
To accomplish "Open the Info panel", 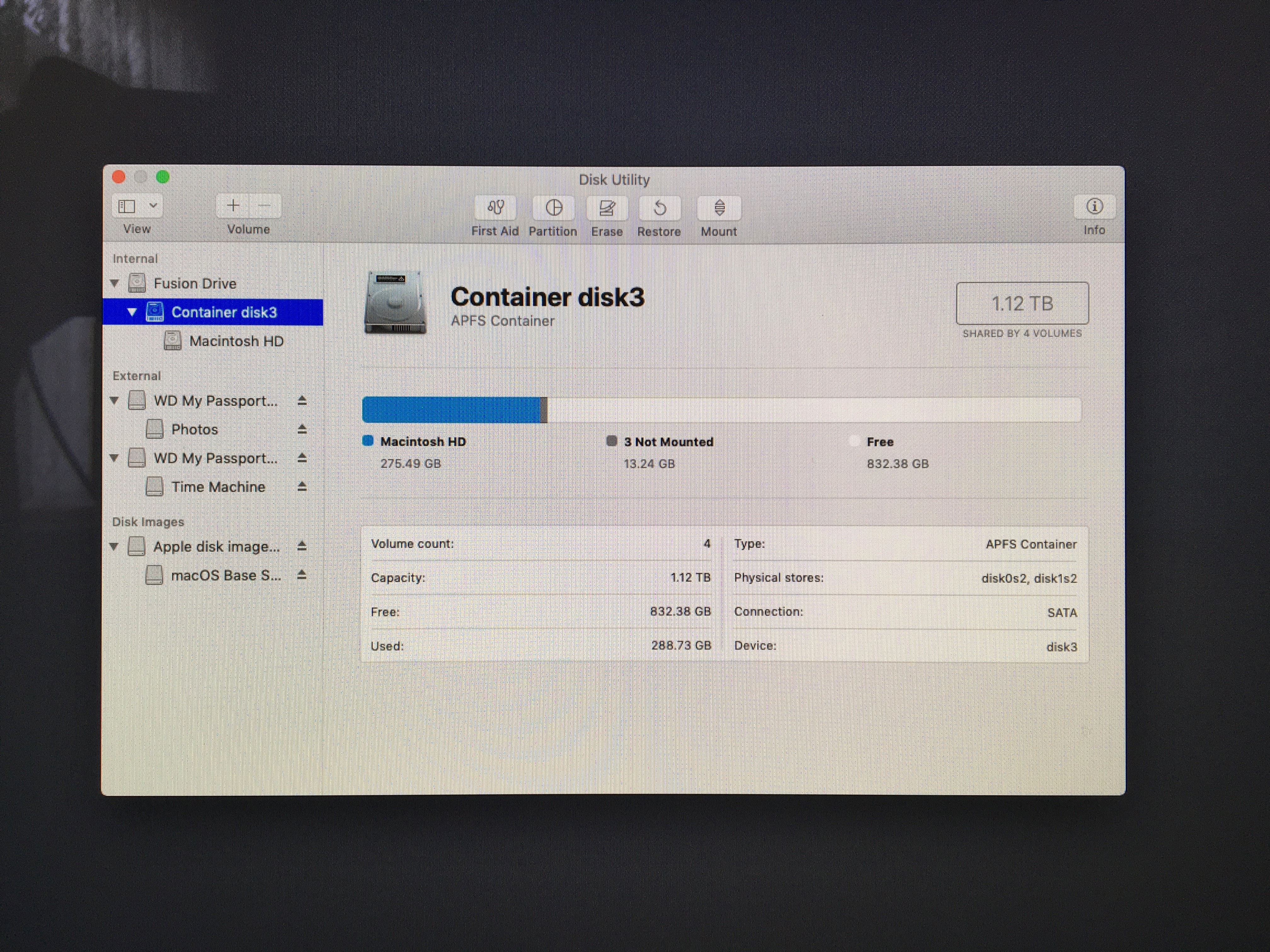I will coord(1094,207).
